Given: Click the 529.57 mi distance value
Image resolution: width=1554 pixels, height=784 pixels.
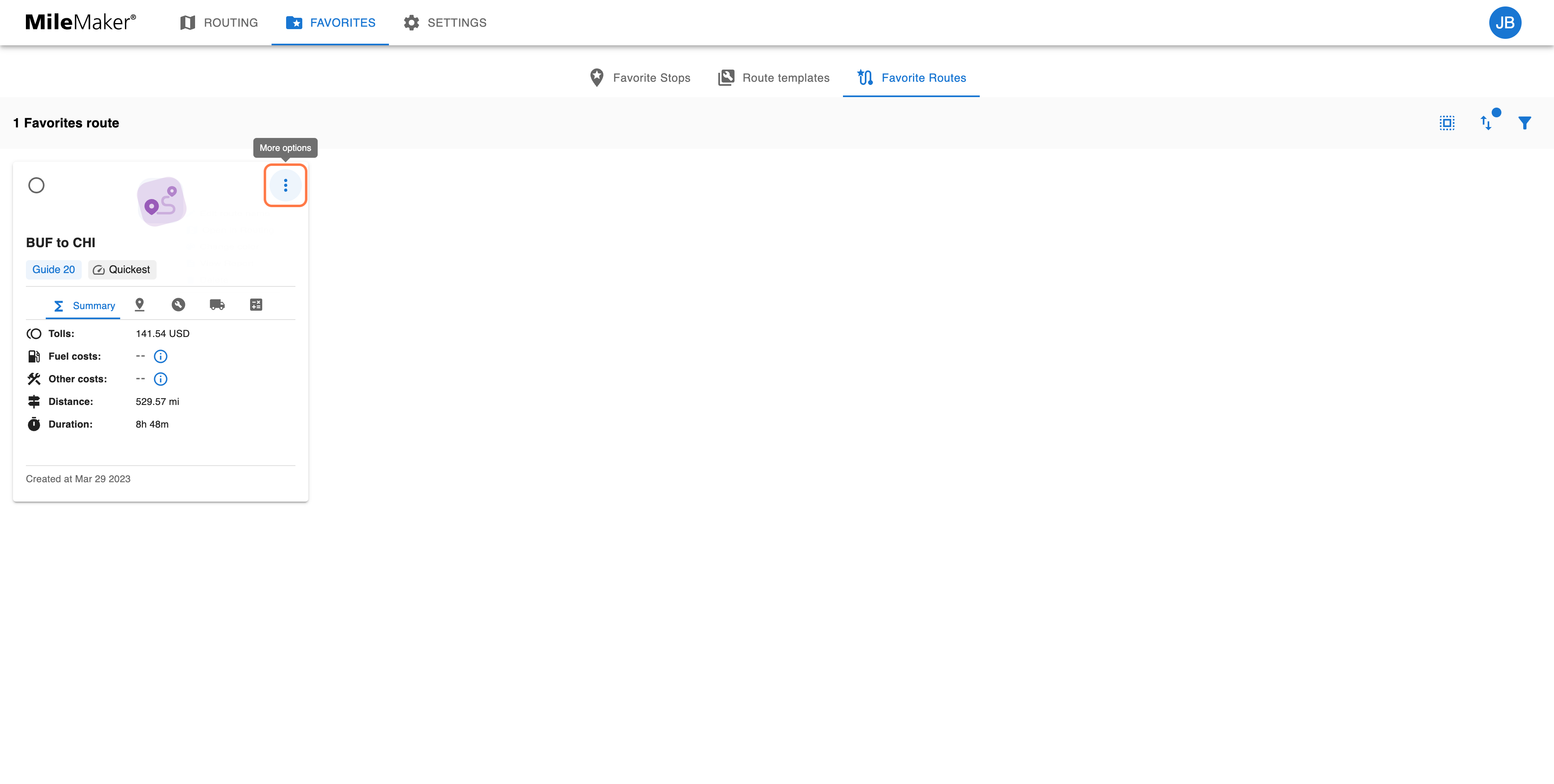Looking at the screenshot, I should tap(157, 402).
